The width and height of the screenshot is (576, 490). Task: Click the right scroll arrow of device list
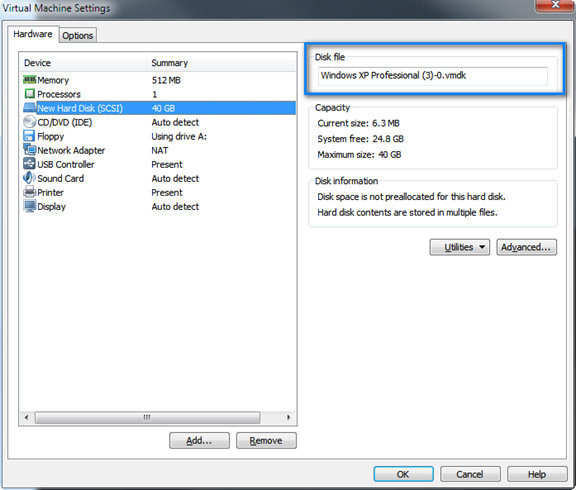(x=288, y=417)
